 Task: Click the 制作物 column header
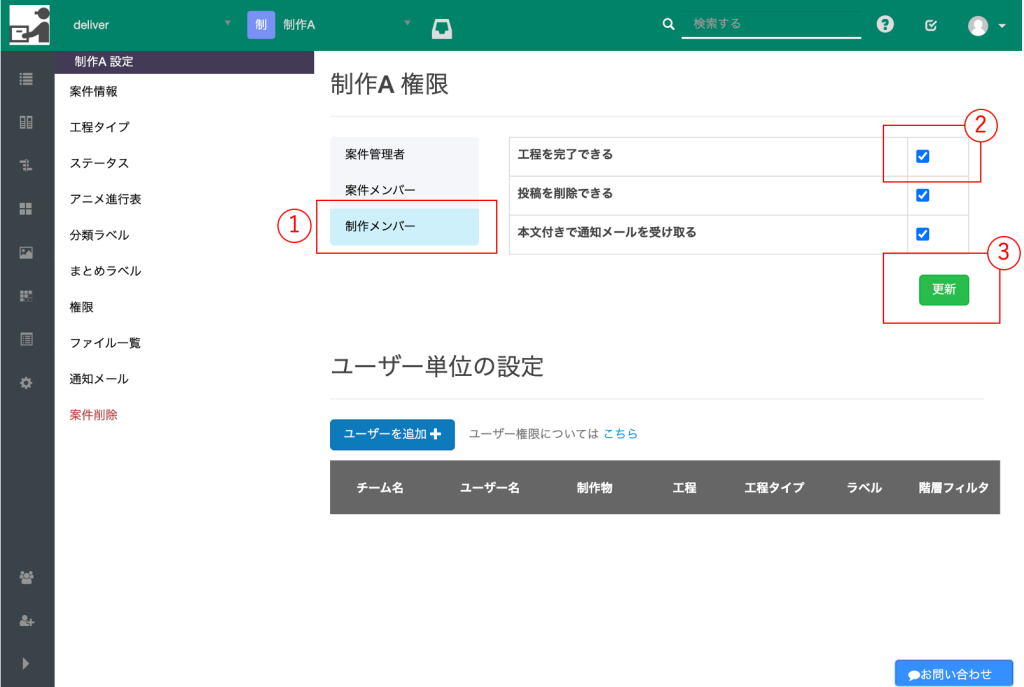(594, 488)
